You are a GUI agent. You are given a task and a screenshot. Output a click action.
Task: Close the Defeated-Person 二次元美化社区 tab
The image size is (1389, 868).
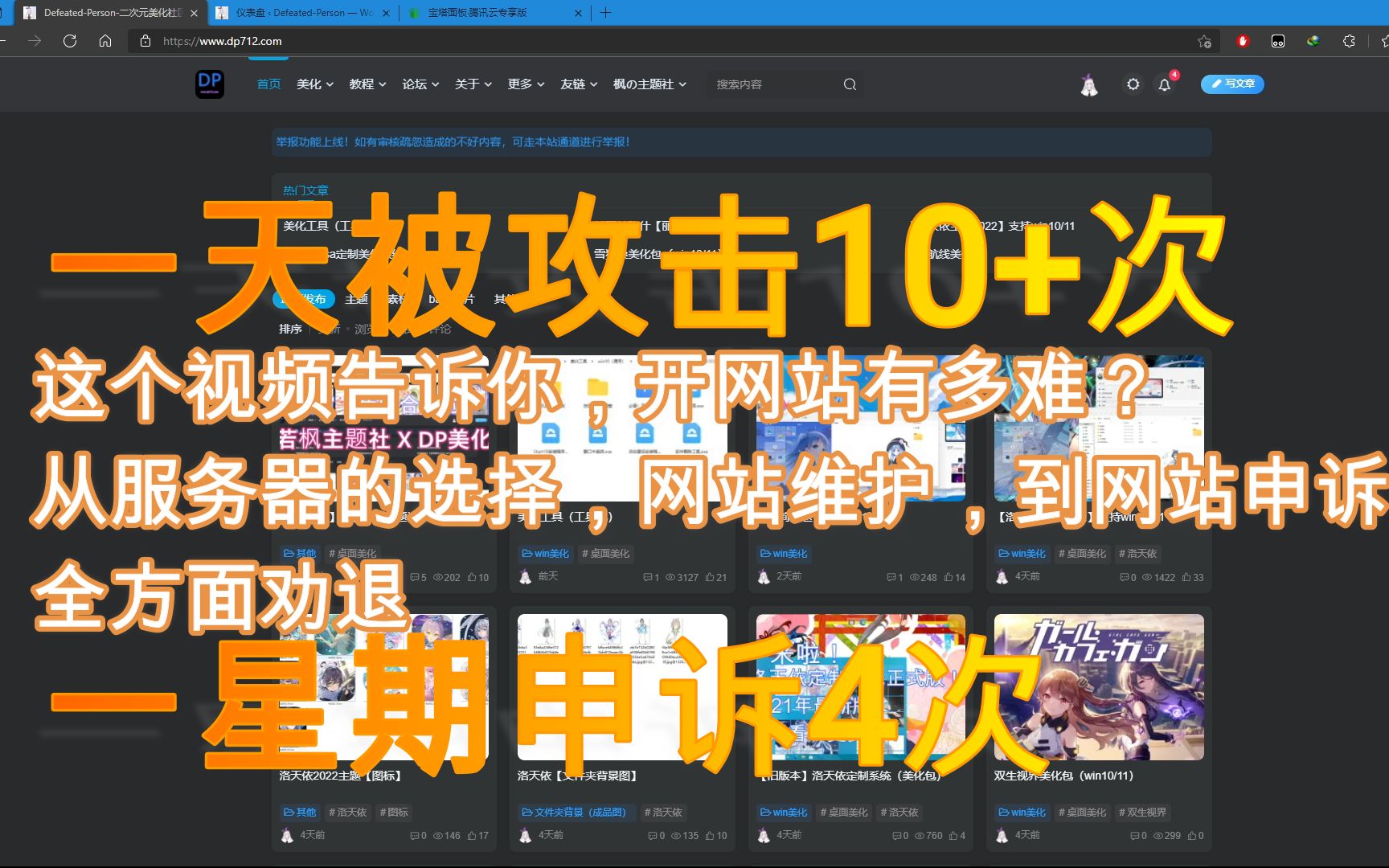coord(194,13)
